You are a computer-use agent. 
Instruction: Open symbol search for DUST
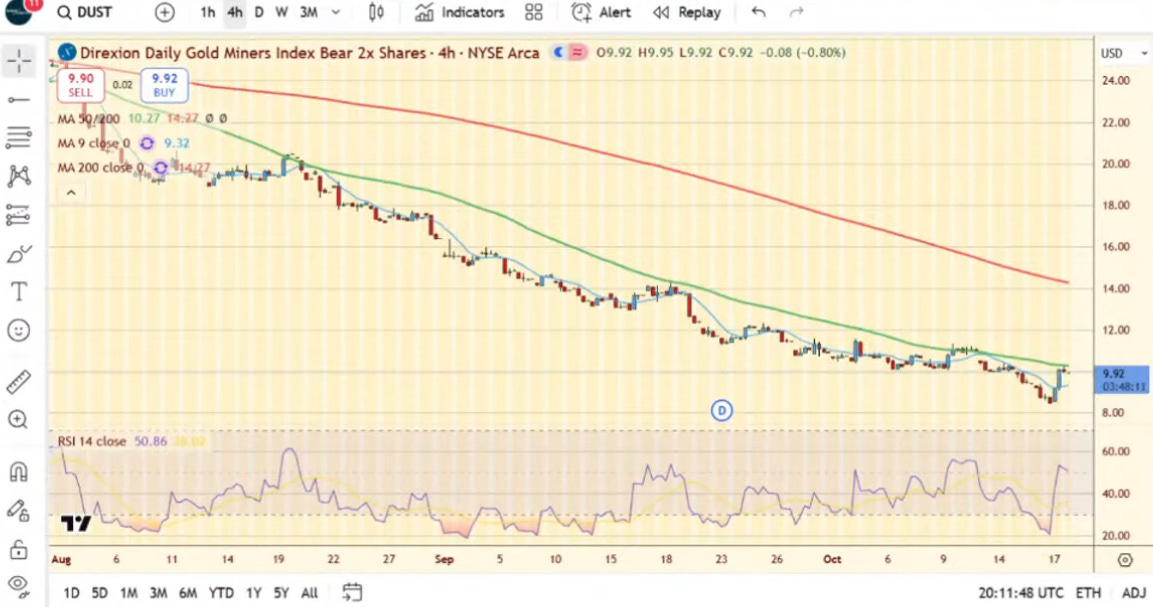coord(85,13)
